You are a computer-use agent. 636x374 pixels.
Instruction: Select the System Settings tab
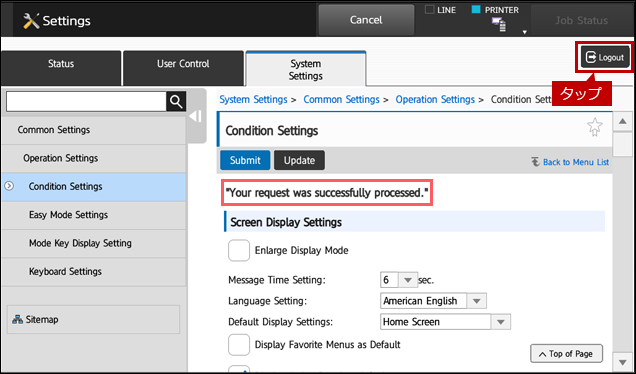pos(306,69)
